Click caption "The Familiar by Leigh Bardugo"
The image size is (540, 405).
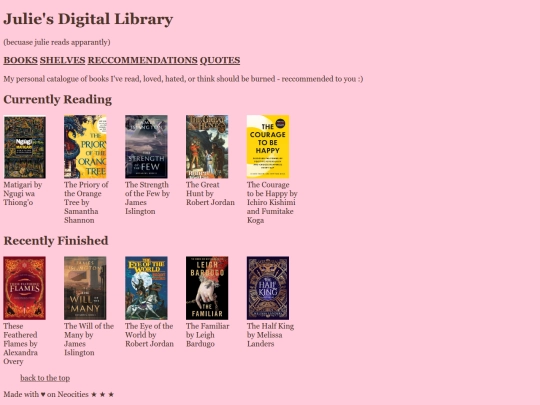(x=208, y=335)
